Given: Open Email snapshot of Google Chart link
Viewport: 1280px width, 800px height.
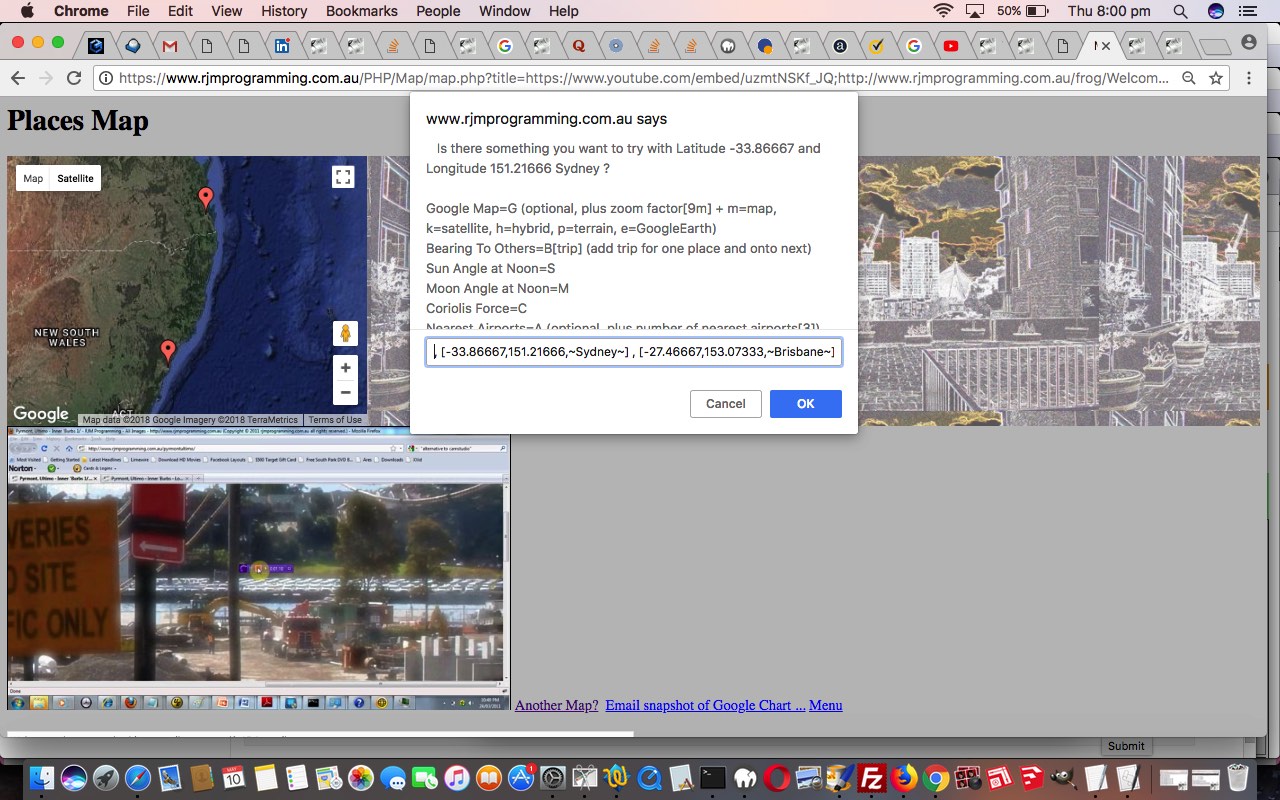Looking at the screenshot, I should click(705, 705).
